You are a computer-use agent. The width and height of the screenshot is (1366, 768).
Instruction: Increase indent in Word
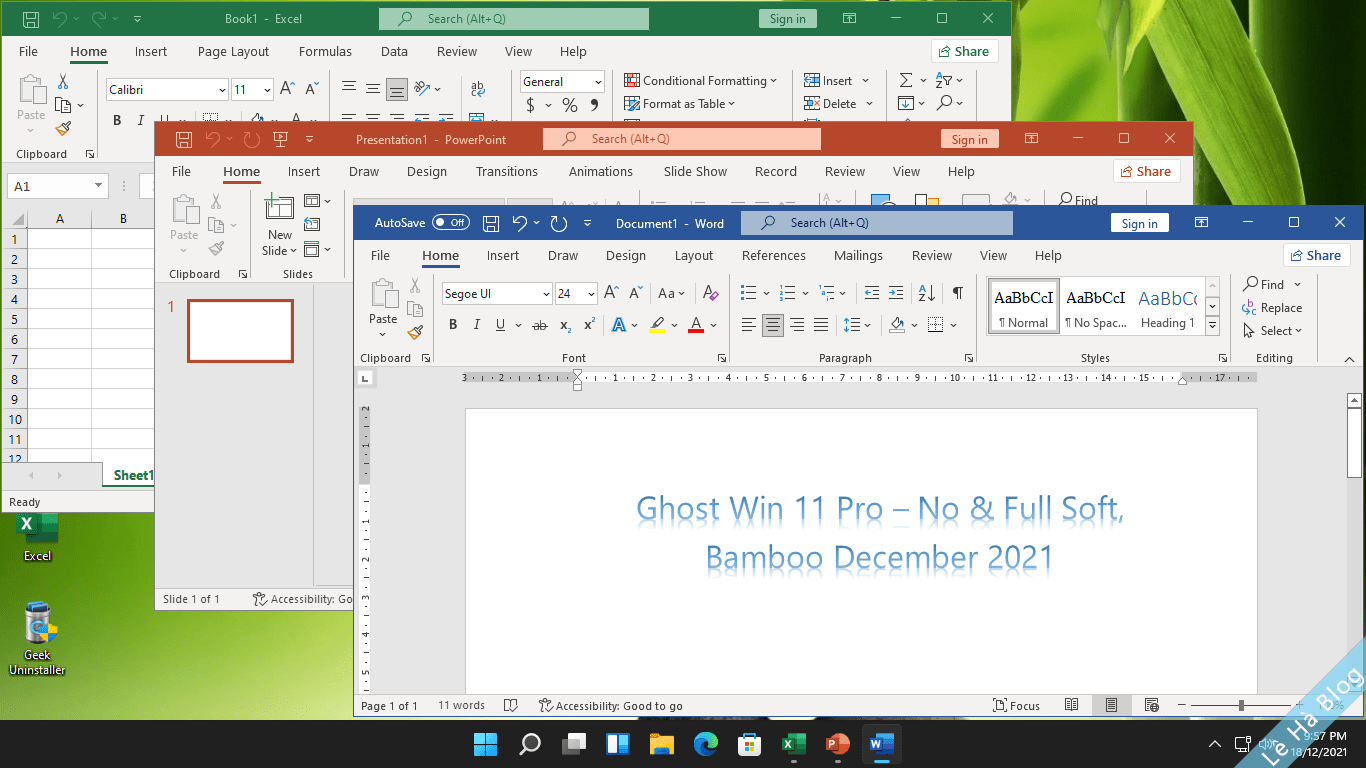point(896,293)
